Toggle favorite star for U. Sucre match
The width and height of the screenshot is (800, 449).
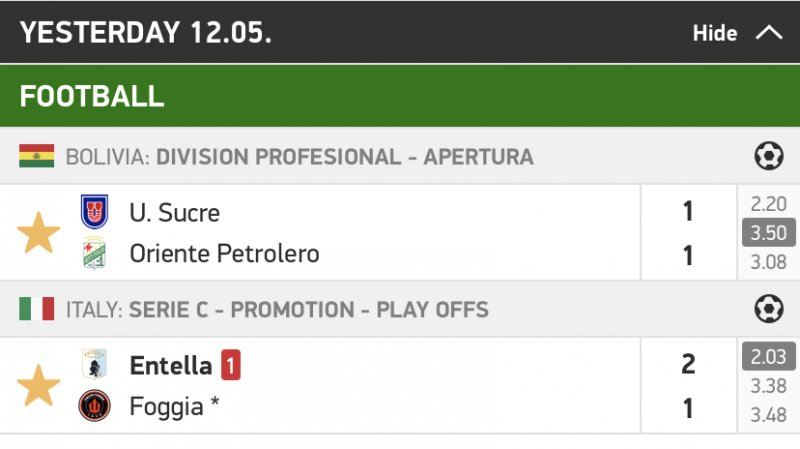pyautogui.click(x=39, y=233)
